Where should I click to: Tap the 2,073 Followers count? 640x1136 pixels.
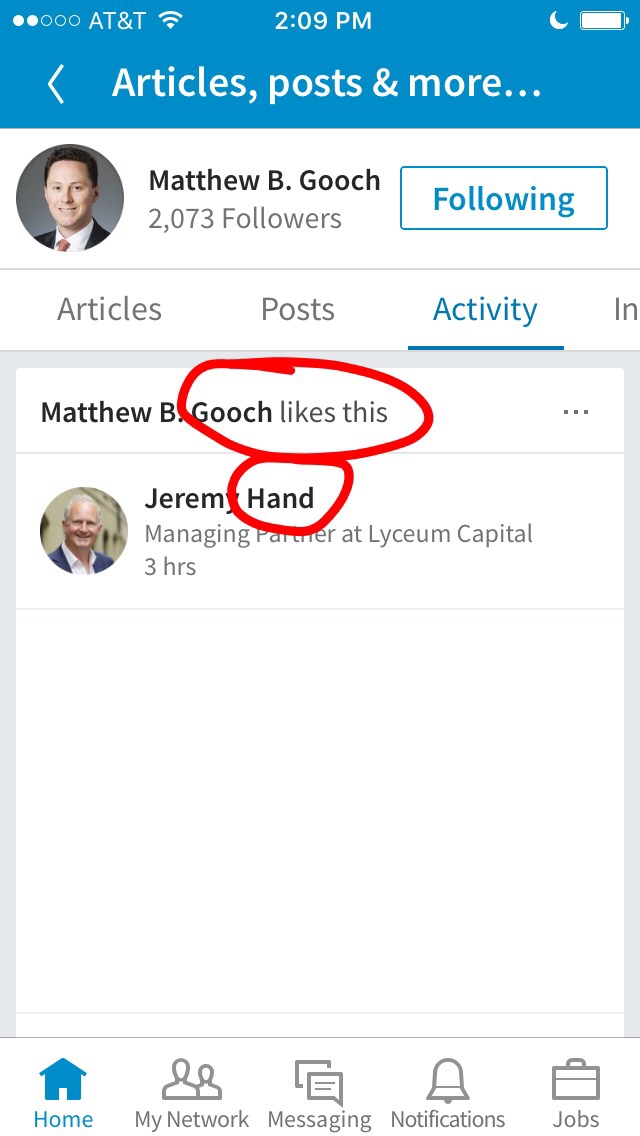(245, 219)
